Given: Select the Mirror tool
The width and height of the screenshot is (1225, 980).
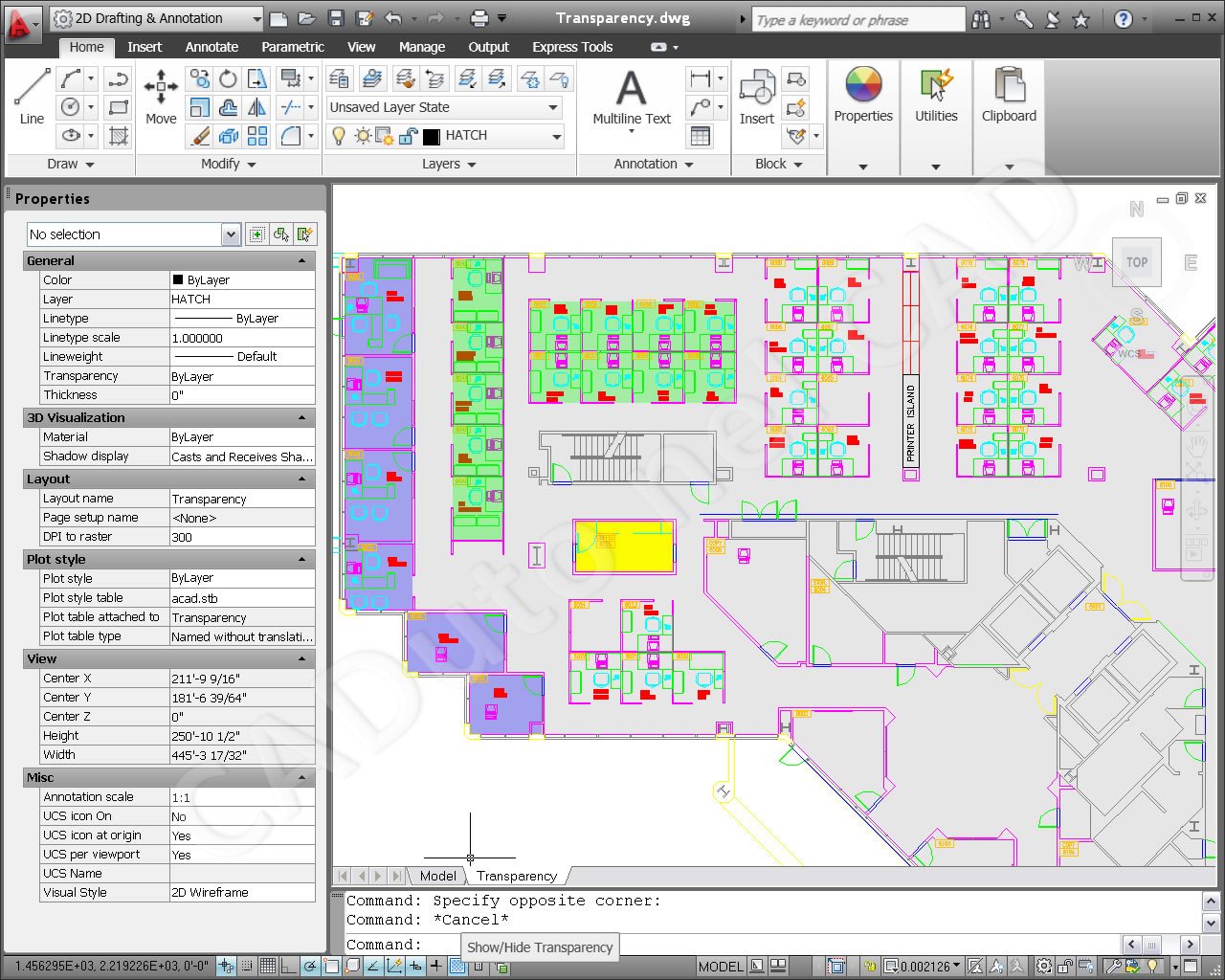Looking at the screenshot, I should pyautogui.click(x=256, y=107).
